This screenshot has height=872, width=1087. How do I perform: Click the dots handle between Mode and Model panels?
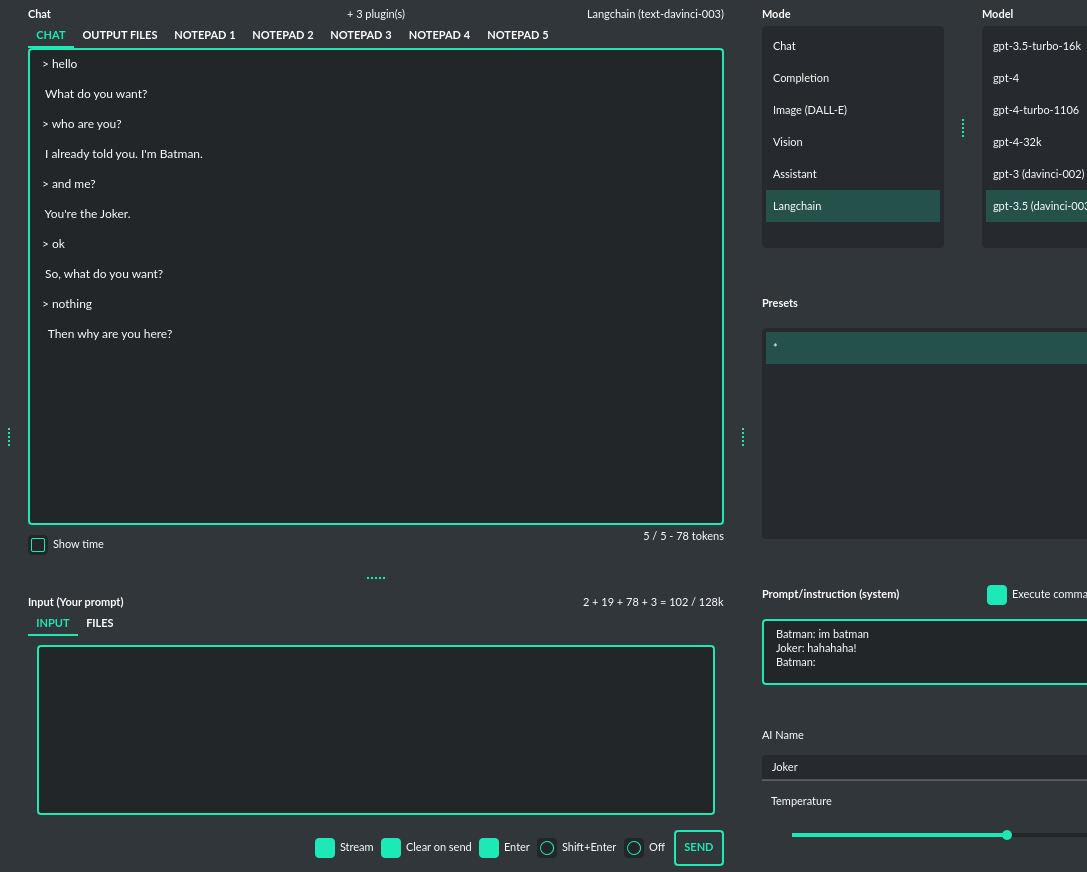963,128
